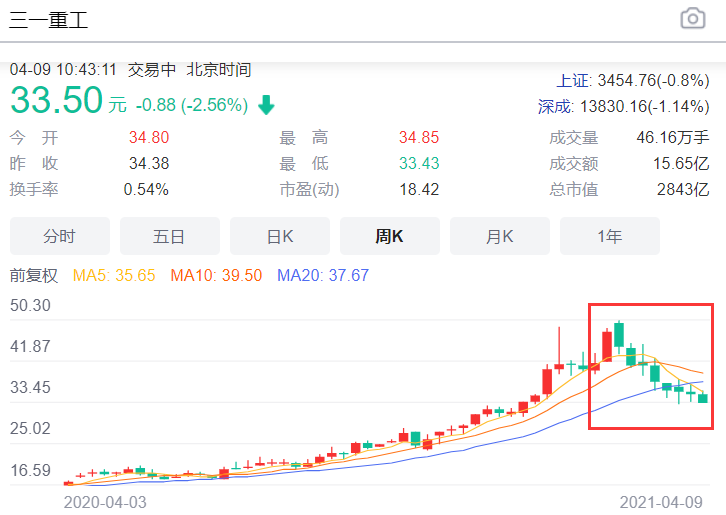Viewport: 726px width, 515px height.
Task: Click the 交易中 trading status text
Action: [152, 70]
